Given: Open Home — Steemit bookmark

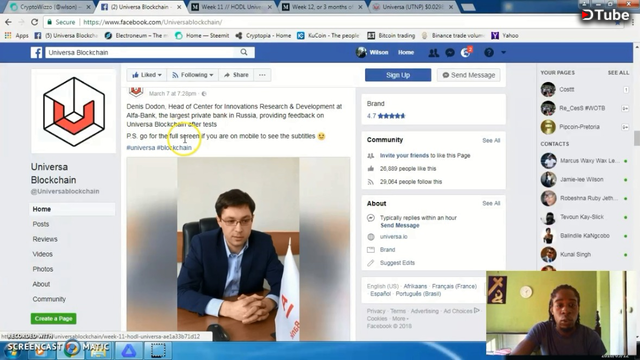Looking at the screenshot, I should [202, 36].
